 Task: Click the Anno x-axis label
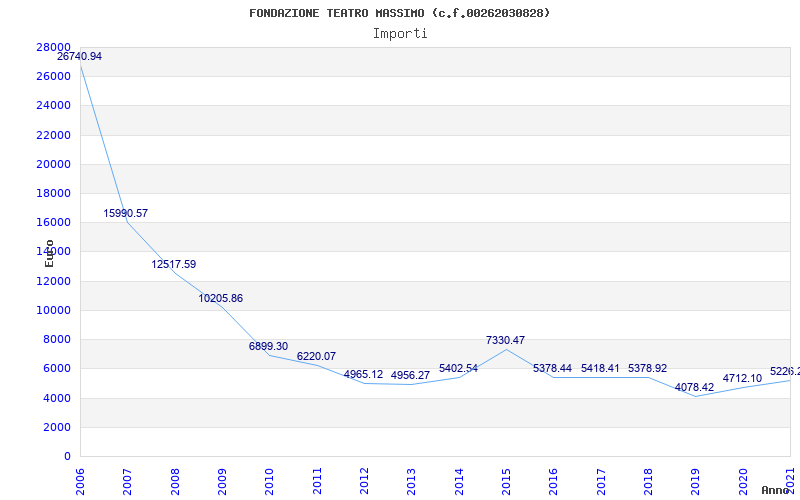click(776, 490)
